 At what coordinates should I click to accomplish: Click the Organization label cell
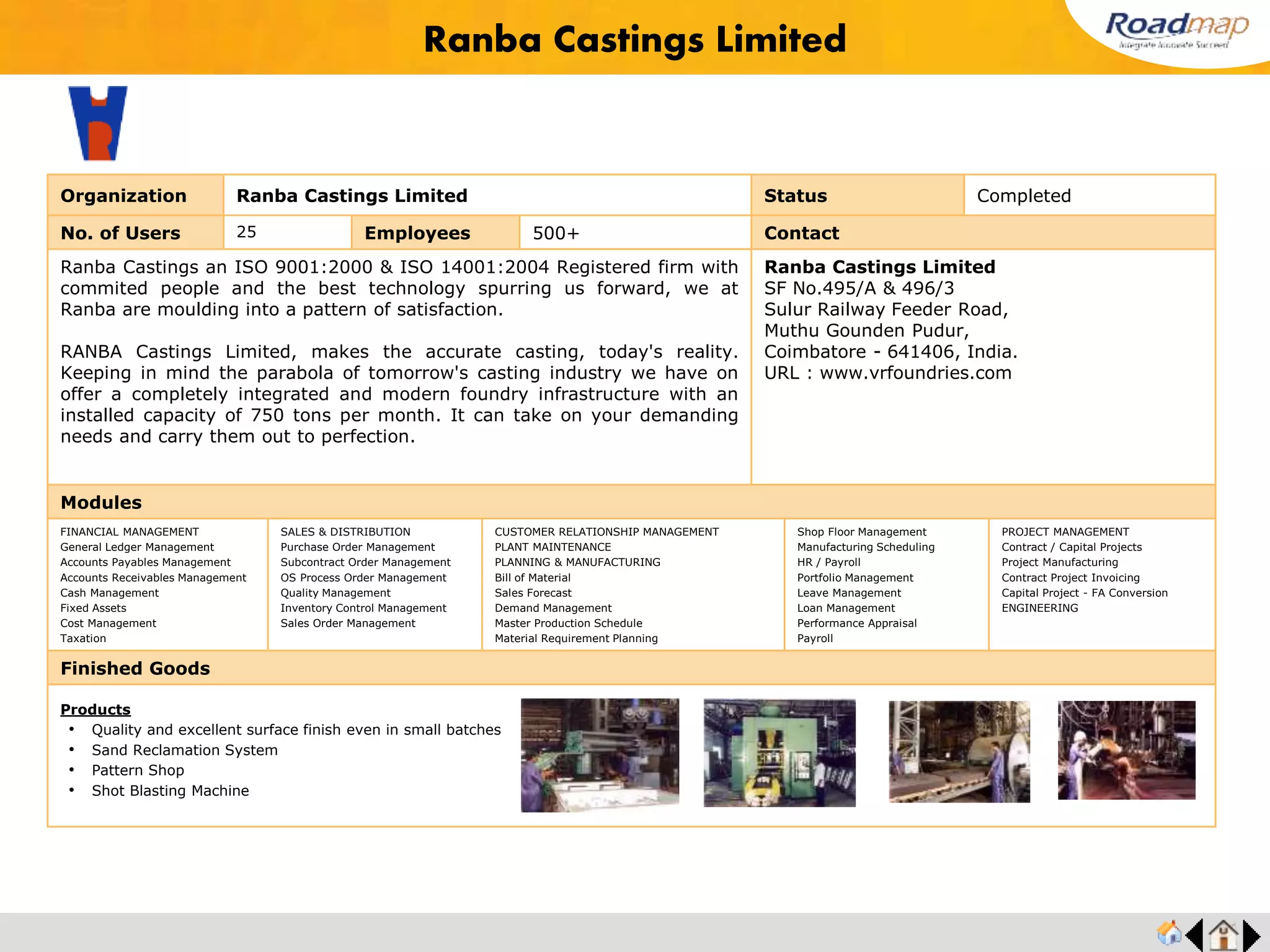pos(135,195)
